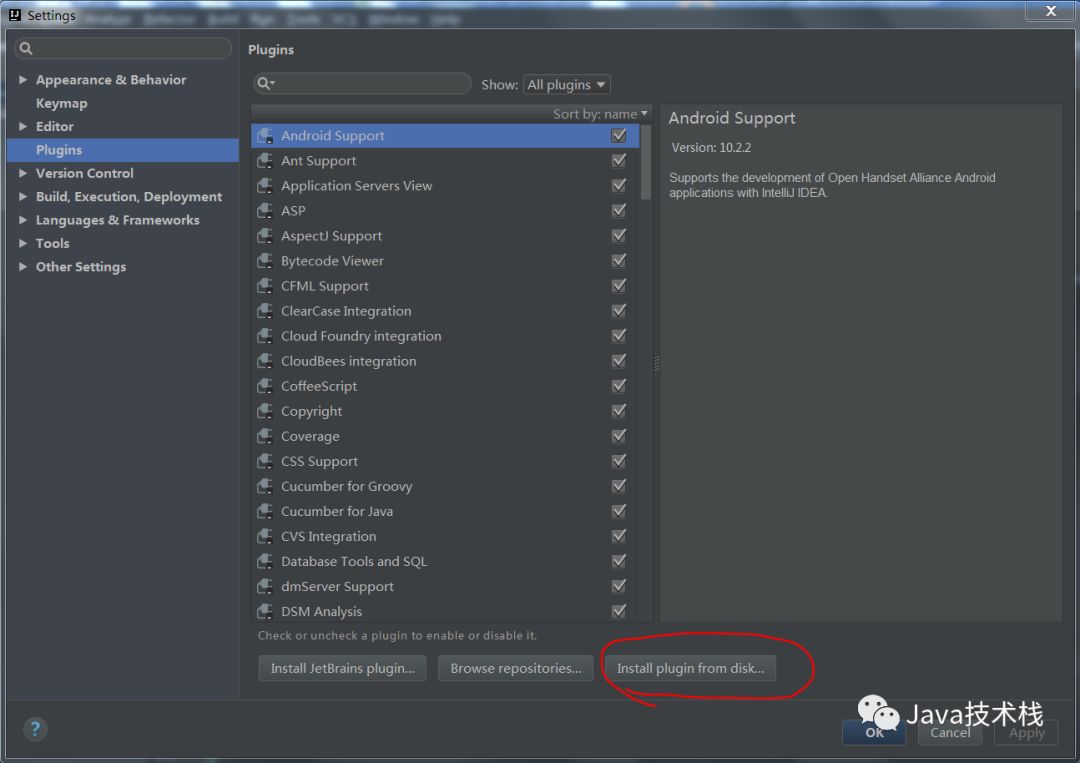Click the settings search field in sidebar
This screenshot has width=1080, height=763.
point(123,48)
